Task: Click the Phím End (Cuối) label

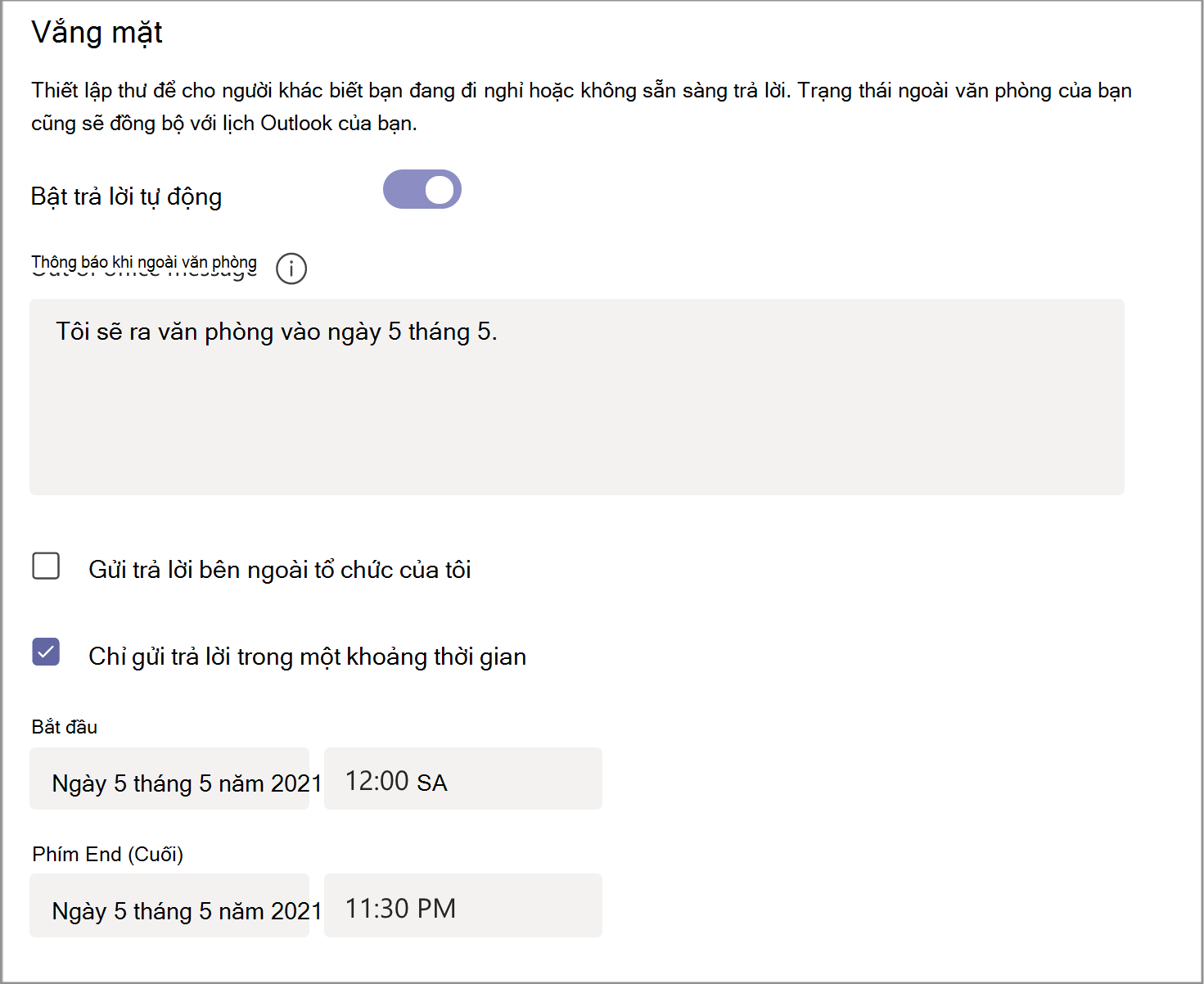Action: 108,855
